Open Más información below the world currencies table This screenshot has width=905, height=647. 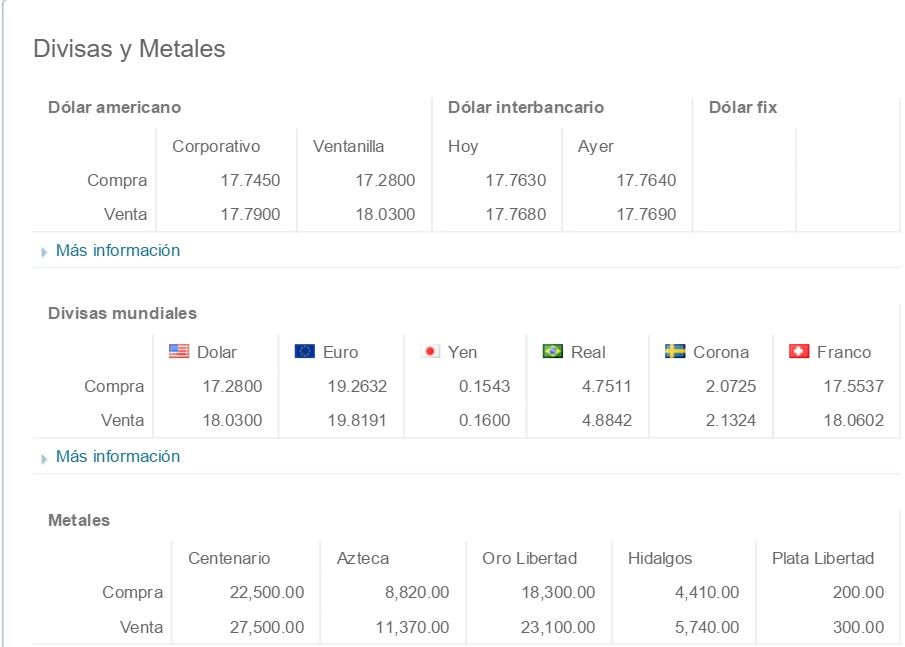coord(118,456)
